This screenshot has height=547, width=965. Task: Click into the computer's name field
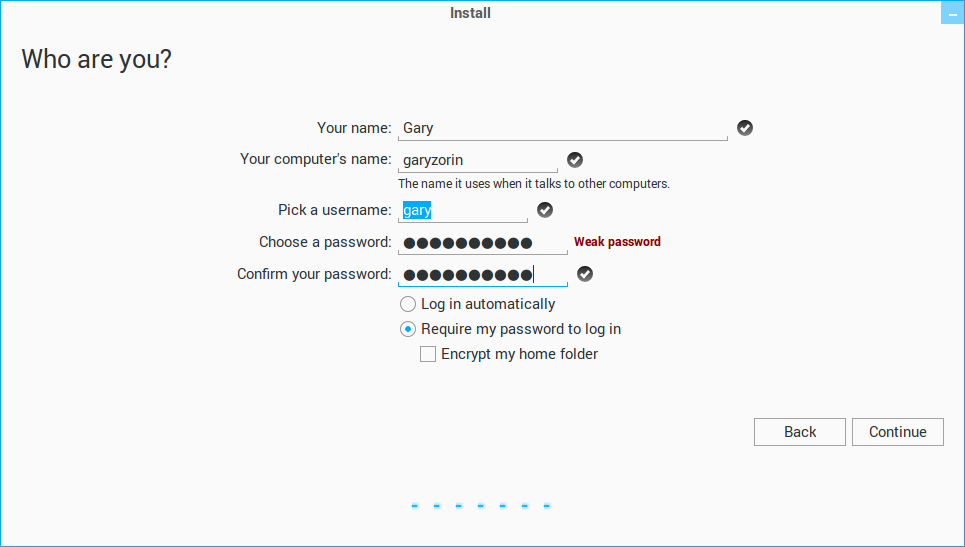point(478,160)
